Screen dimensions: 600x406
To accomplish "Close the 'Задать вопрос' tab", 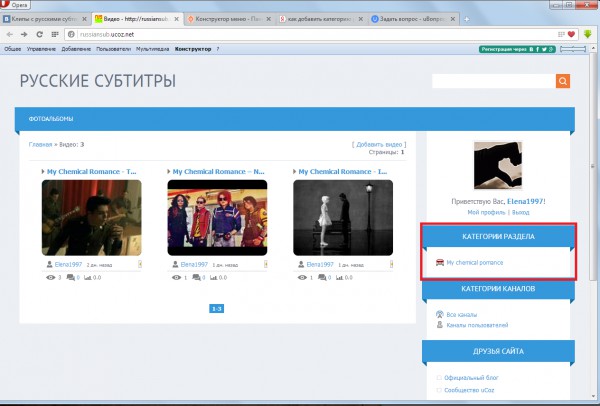I will tap(453, 19).
